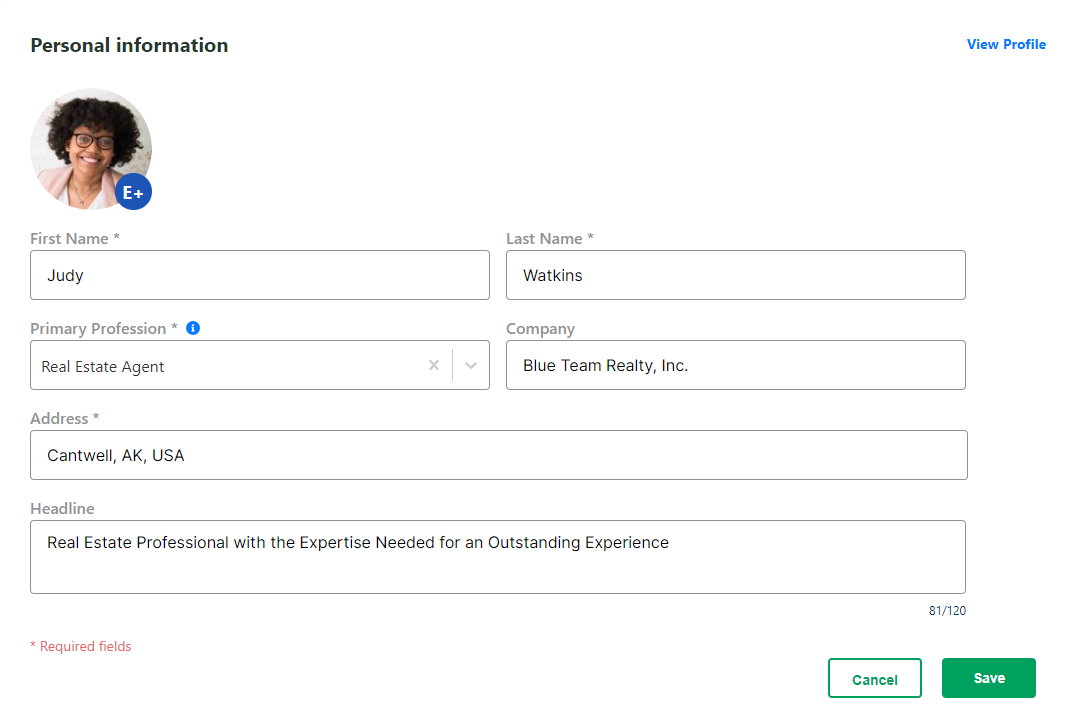The height and width of the screenshot is (724, 1071).
Task: Open the View Profile link
Action: (1006, 44)
